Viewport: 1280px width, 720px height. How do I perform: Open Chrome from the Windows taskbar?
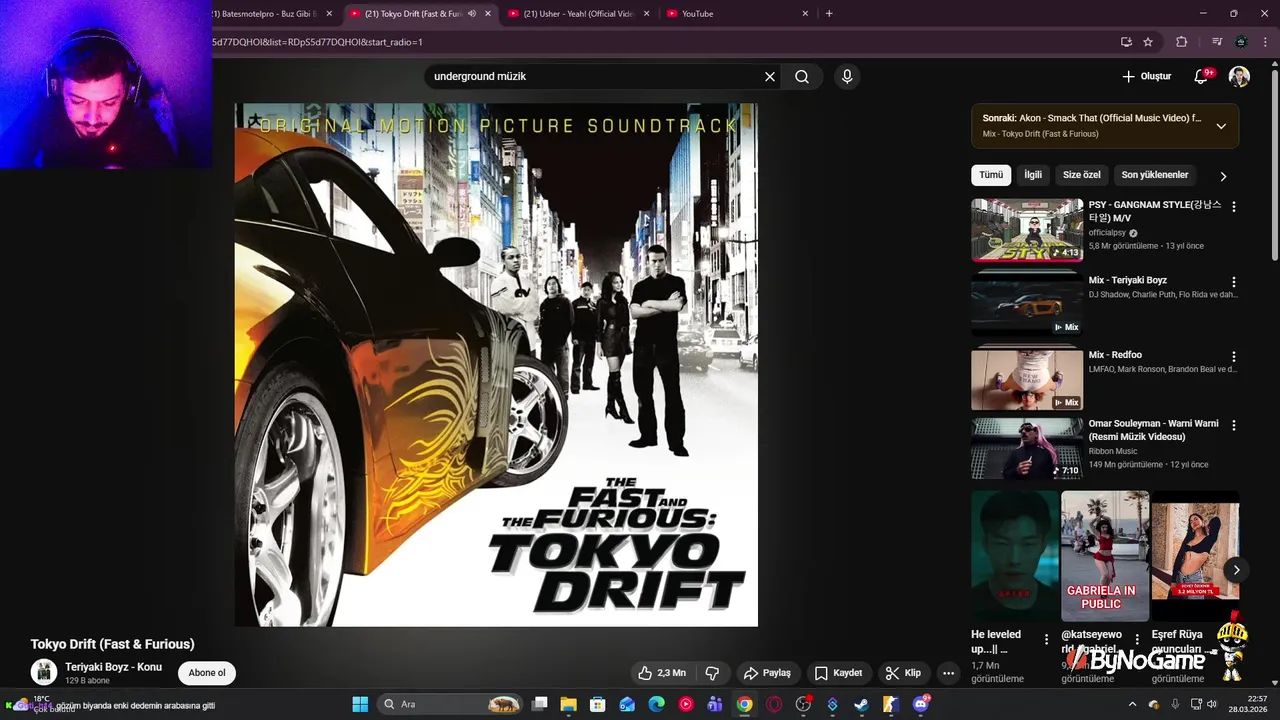pyautogui.click(x=744, y=704)
